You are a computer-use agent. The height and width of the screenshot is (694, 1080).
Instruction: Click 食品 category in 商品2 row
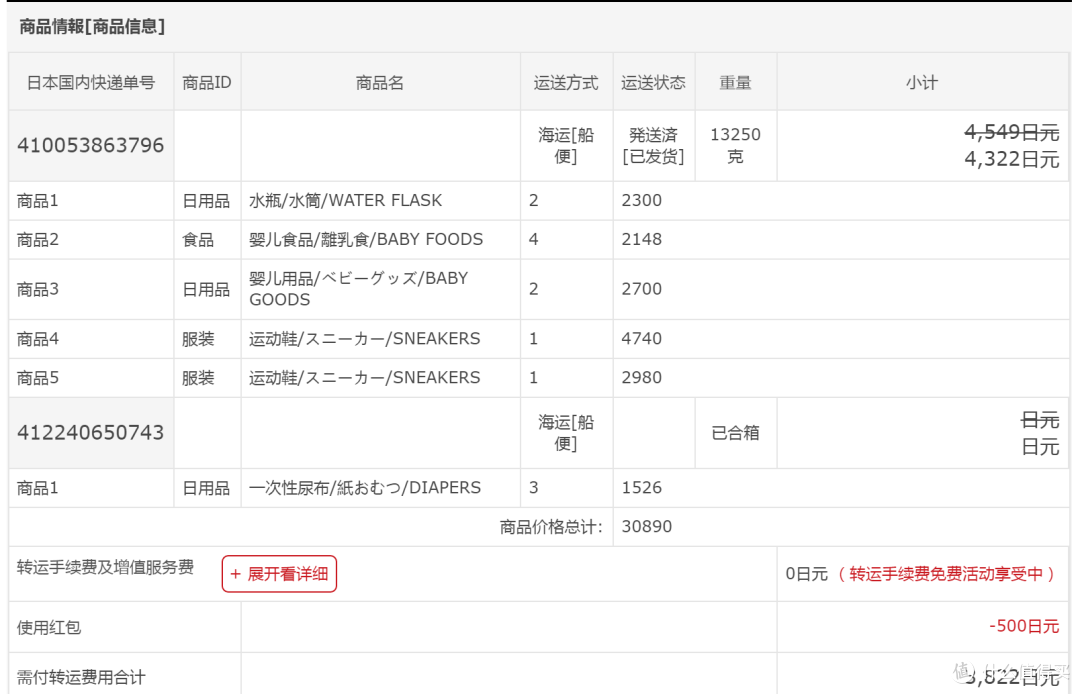click(198, 239)
